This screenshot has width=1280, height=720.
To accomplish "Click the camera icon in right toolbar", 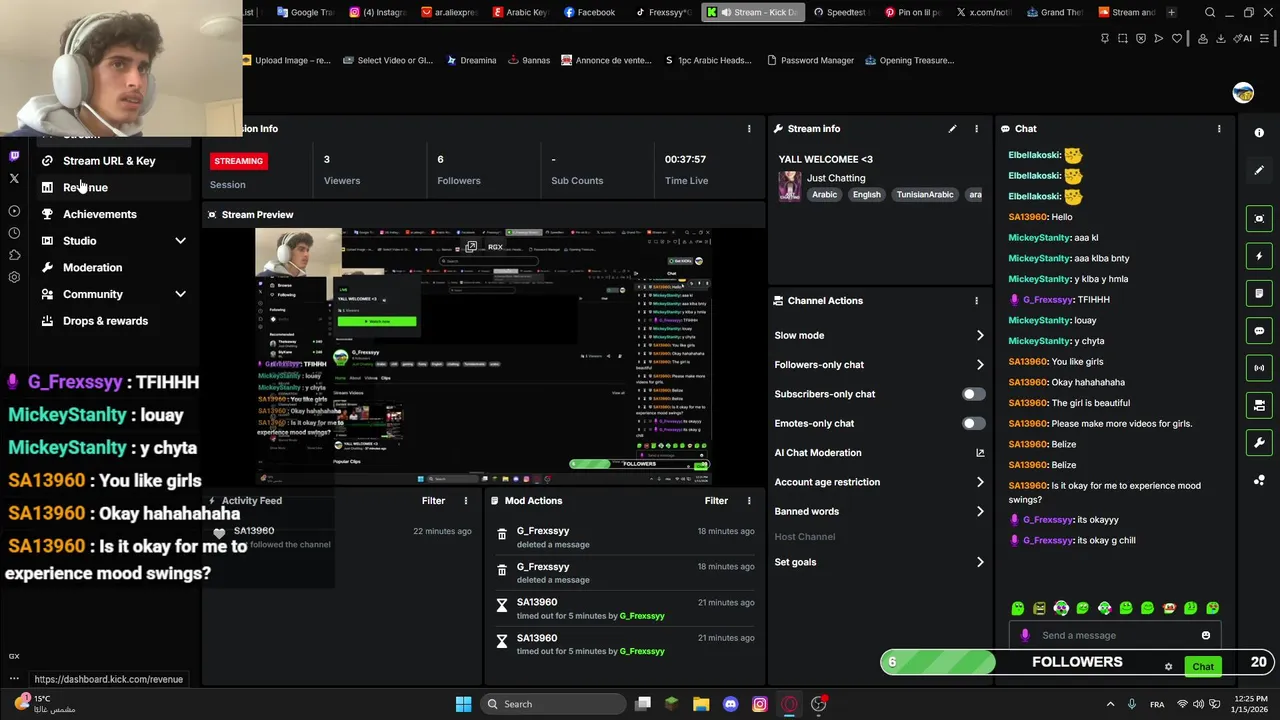I will (x=1259, y=405).
